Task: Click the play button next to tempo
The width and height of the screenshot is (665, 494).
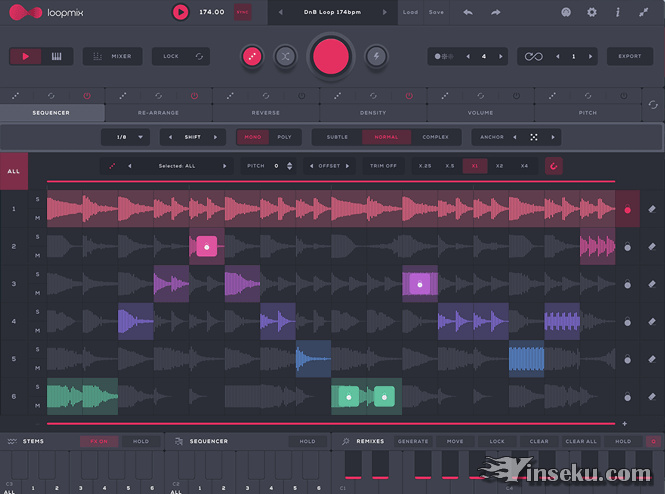Action: 180,12
